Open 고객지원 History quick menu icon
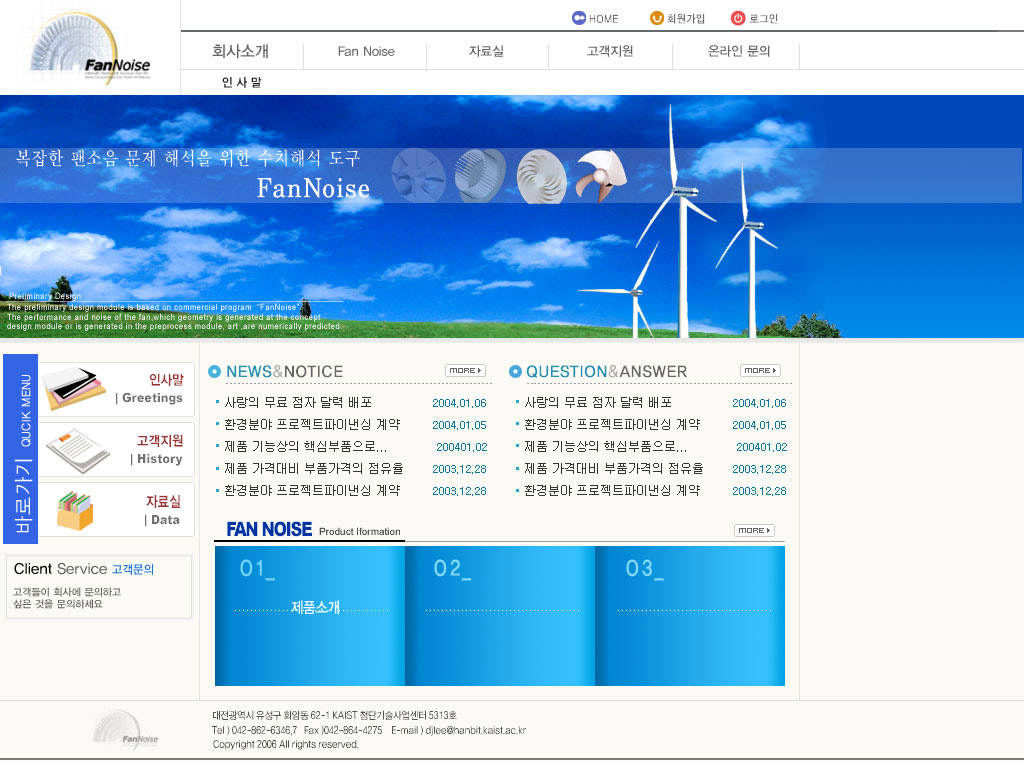Viewport: 1024px width, 763px height. tap(77, 450)
